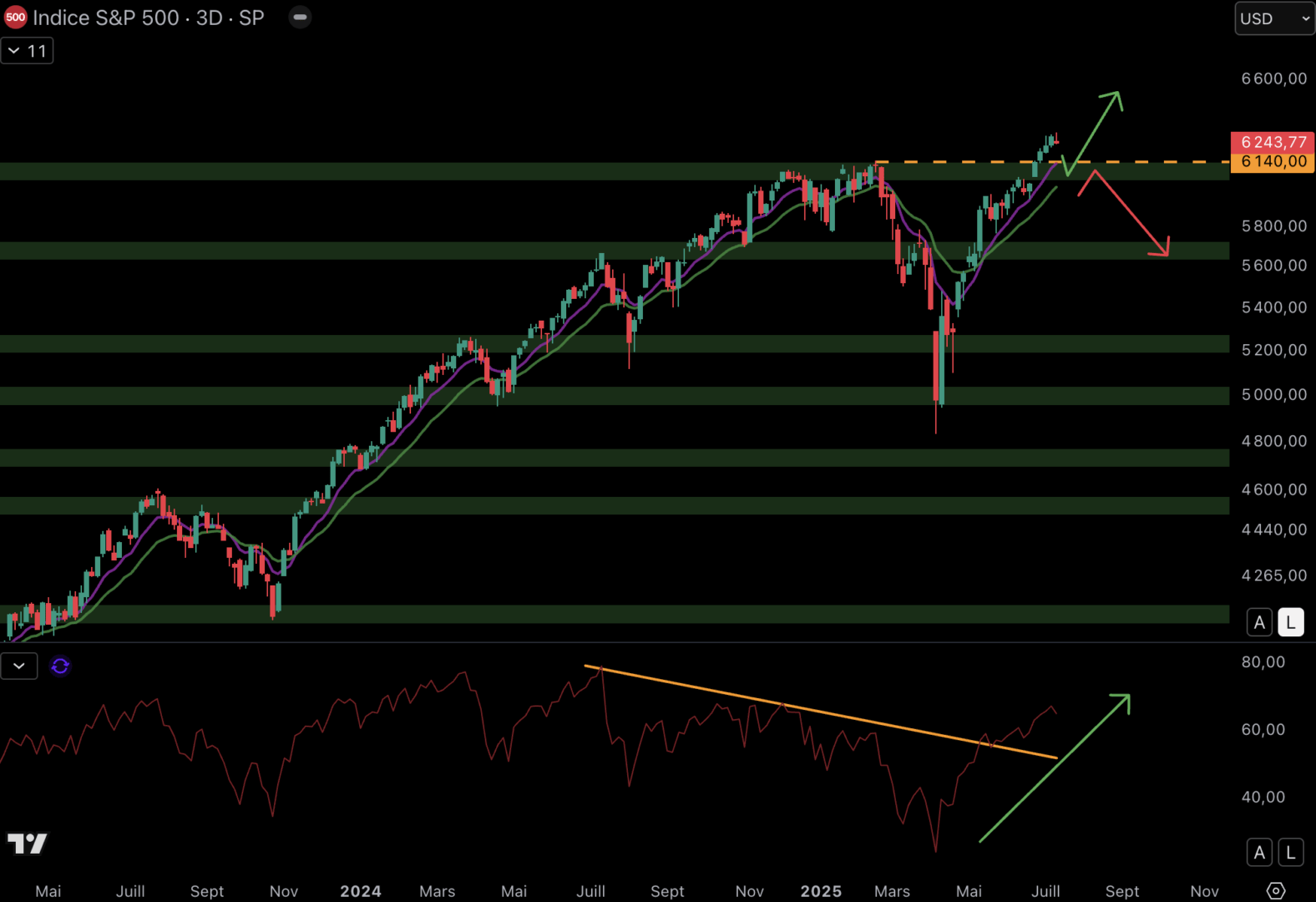Screen dimensions: 1316x902
Task: Click the 4 265,00 price axis label
Action: click(1274, 575)
